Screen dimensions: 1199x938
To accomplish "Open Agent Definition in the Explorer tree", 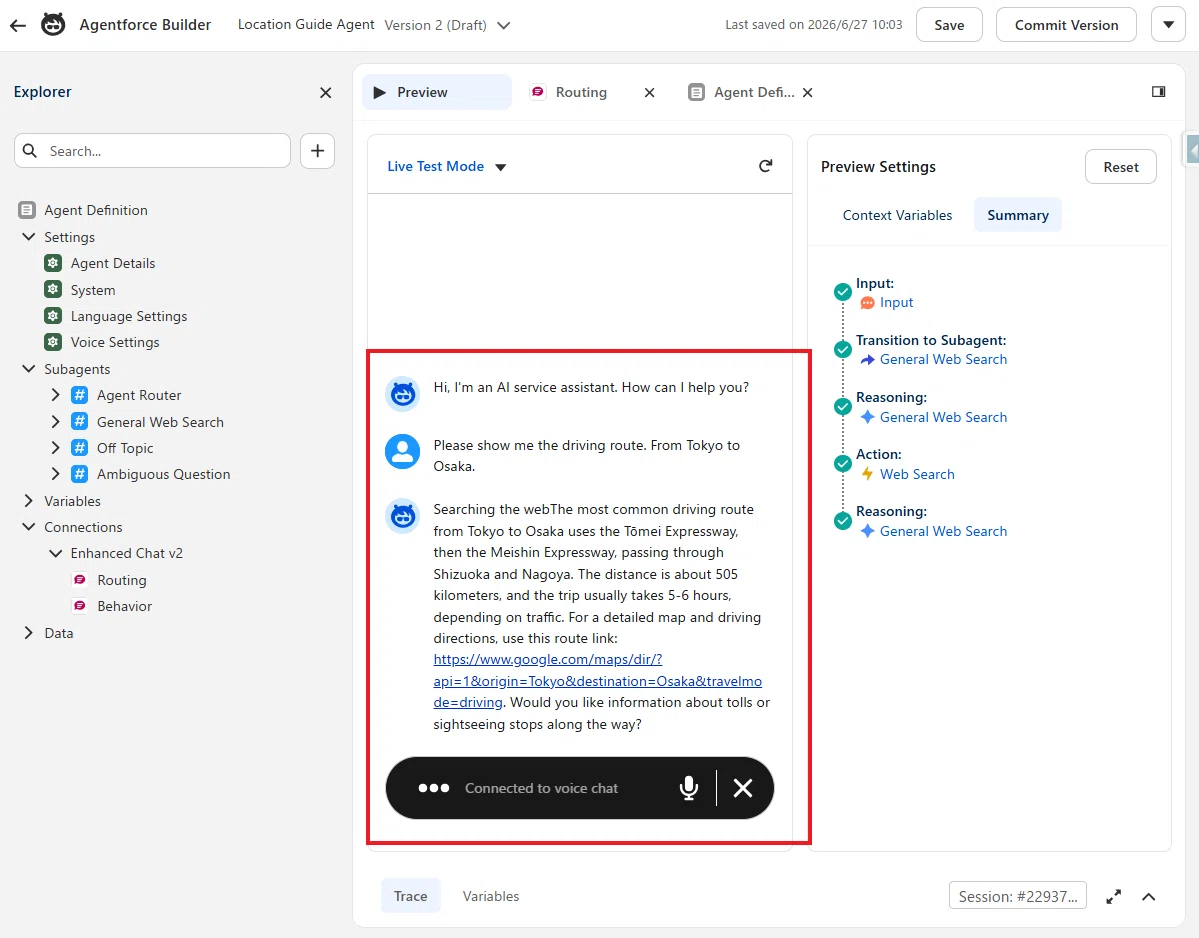I will tap(96, 210).
